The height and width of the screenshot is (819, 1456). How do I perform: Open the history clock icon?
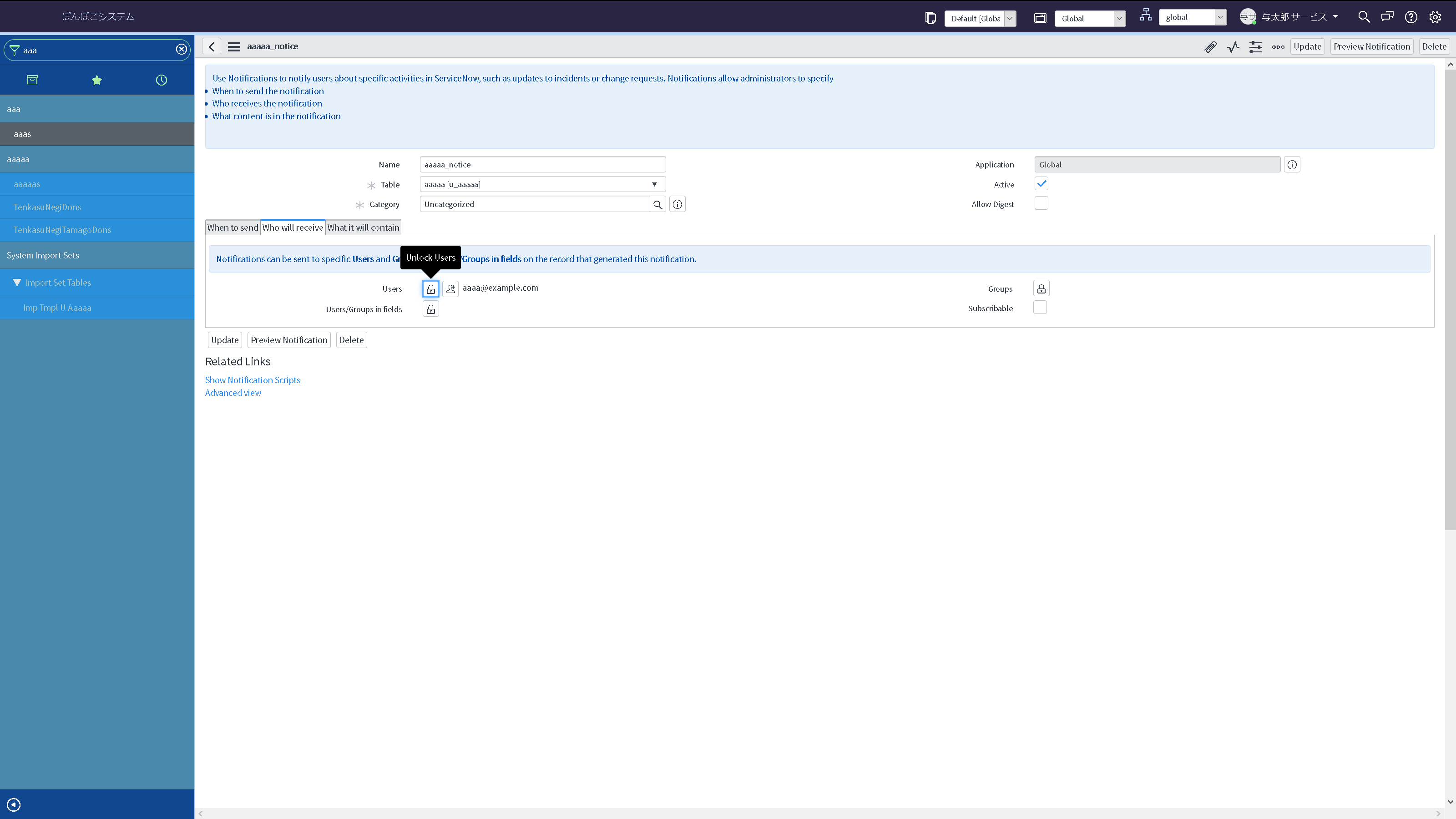tap(161, 80)
